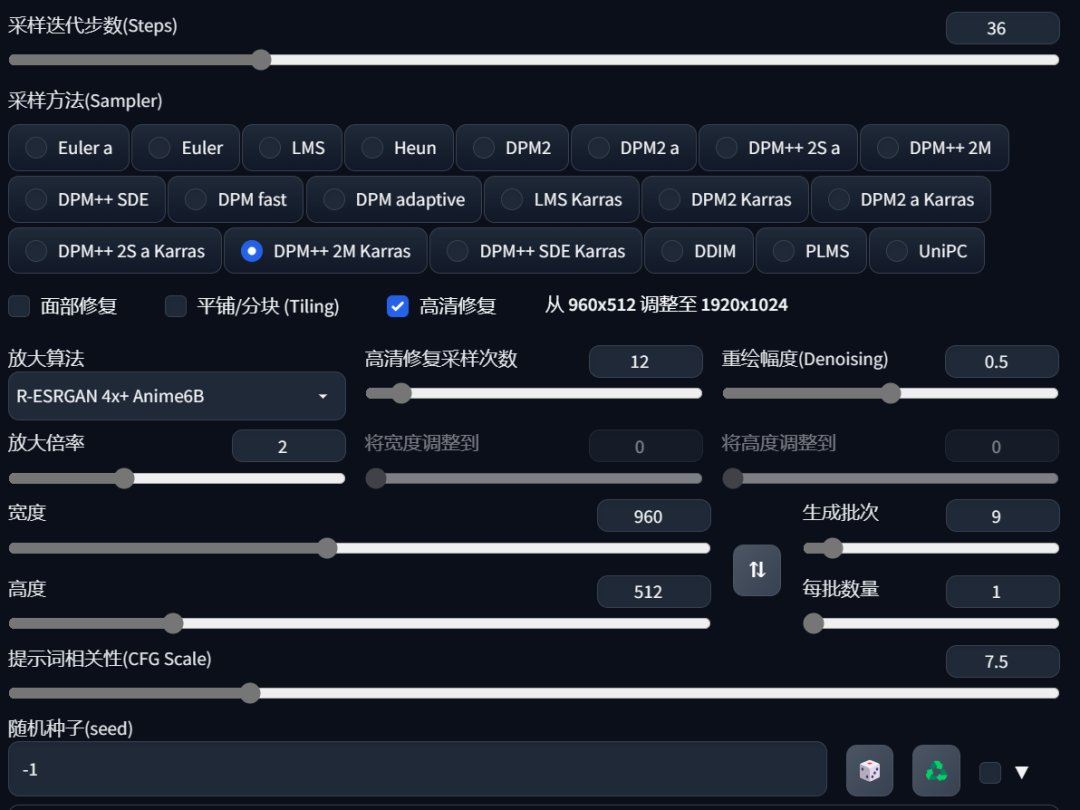Screen dimensions: 1080x810
Task: Enable the 面部修复 checkbox
Action: pos(19,306)
